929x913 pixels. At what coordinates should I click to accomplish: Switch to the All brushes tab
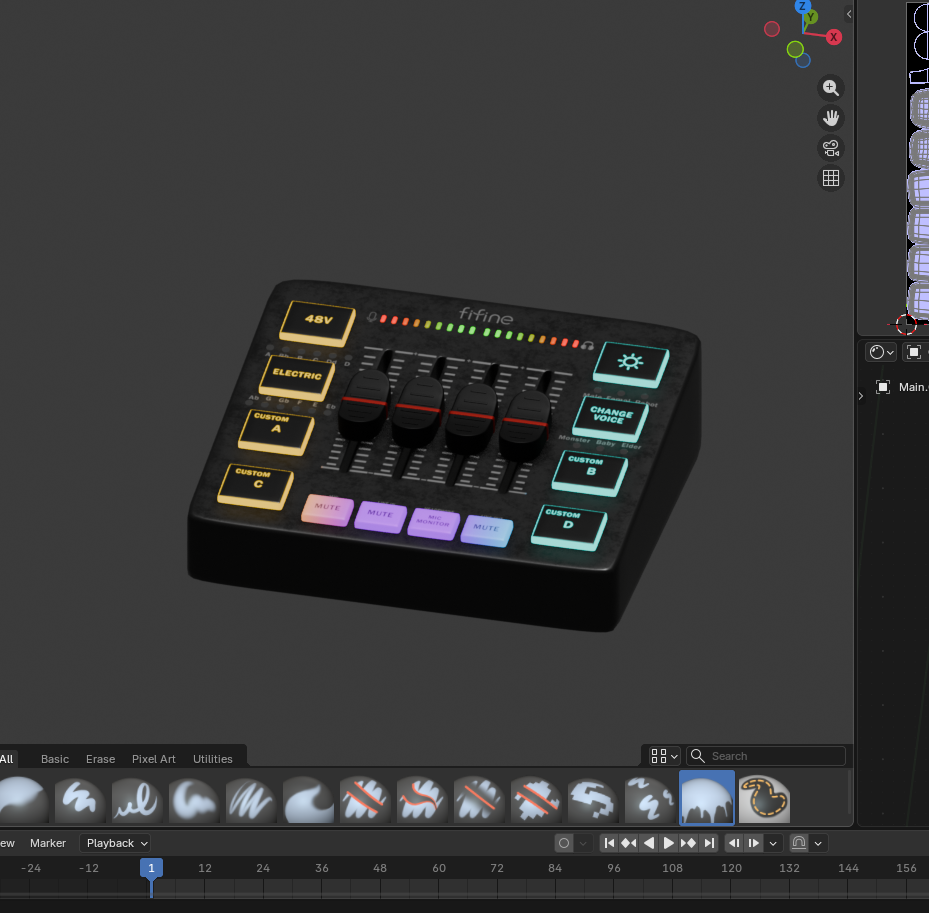tap(7, 759)
